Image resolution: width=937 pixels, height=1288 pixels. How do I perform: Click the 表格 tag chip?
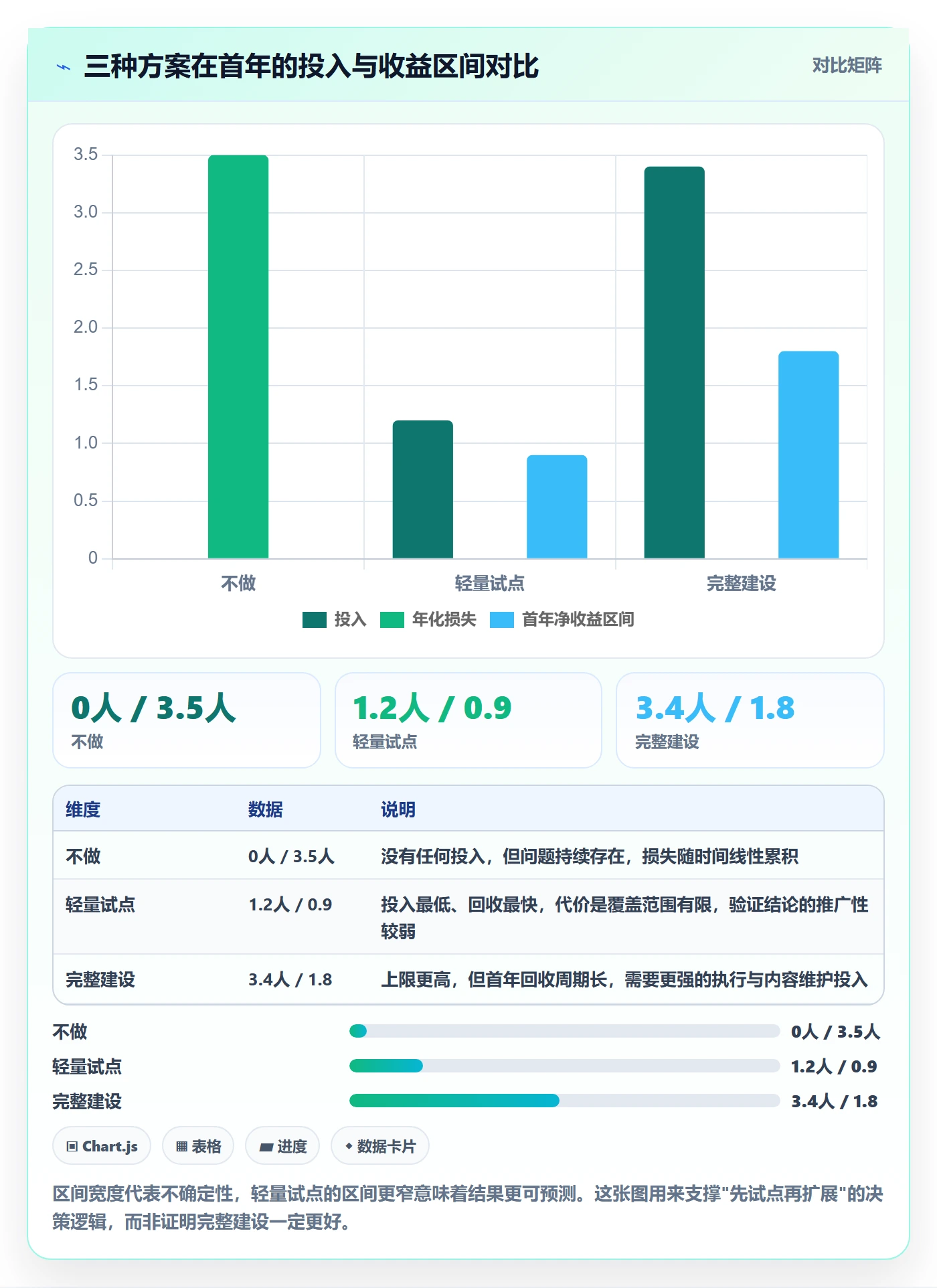tap(198, 1146)
